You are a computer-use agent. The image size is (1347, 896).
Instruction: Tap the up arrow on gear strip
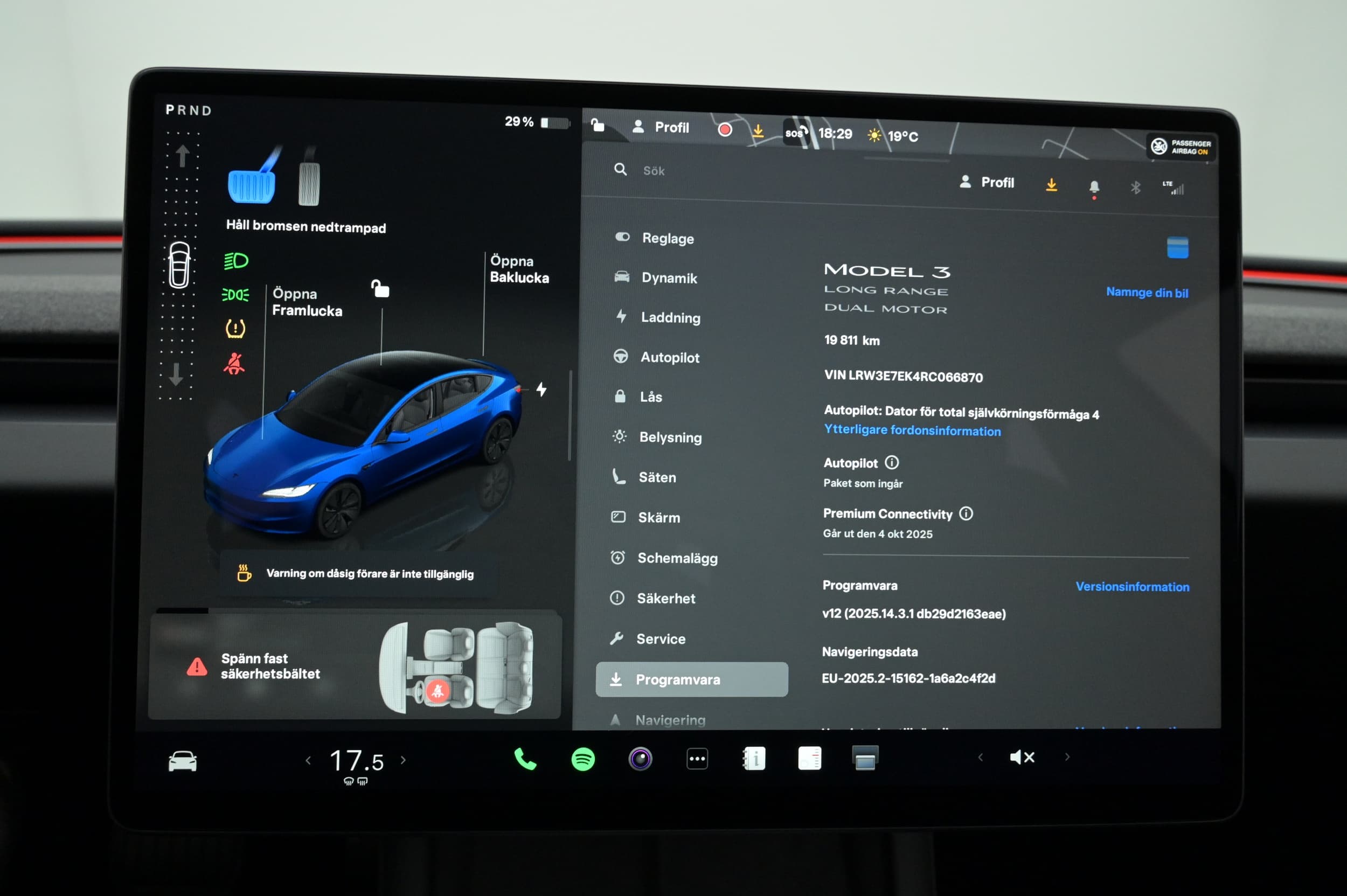tap(182, 155)
